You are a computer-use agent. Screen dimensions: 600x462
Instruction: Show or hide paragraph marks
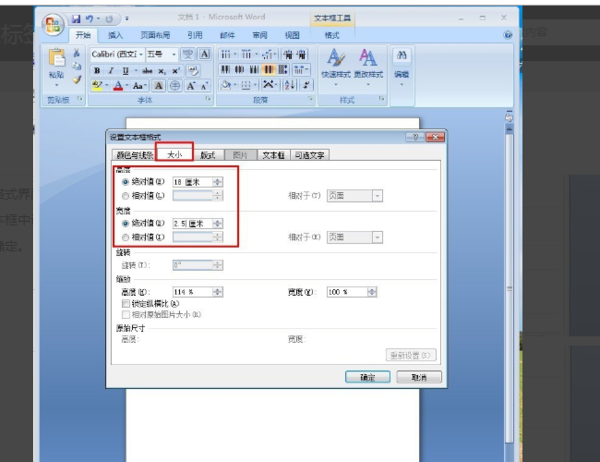coord(306,85)
